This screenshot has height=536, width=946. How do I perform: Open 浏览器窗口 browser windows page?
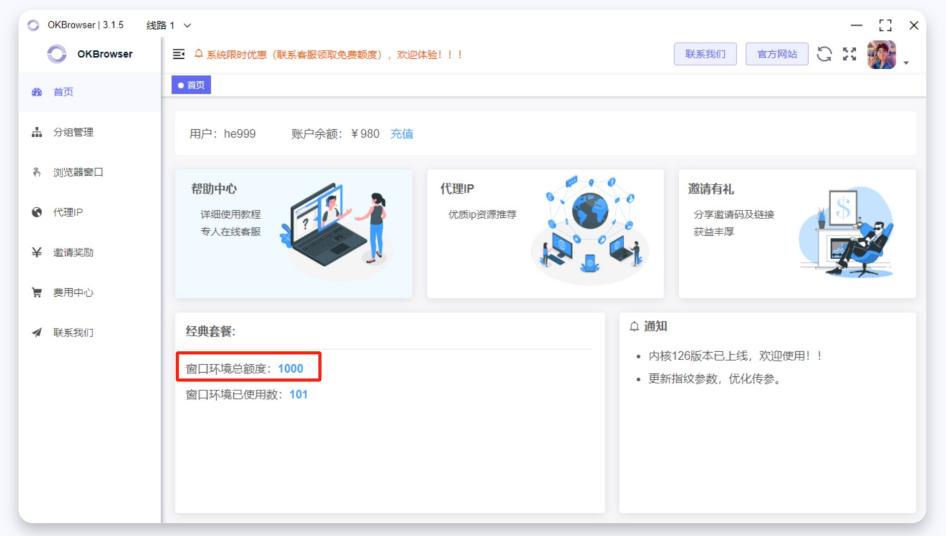[x=89, y=172]
